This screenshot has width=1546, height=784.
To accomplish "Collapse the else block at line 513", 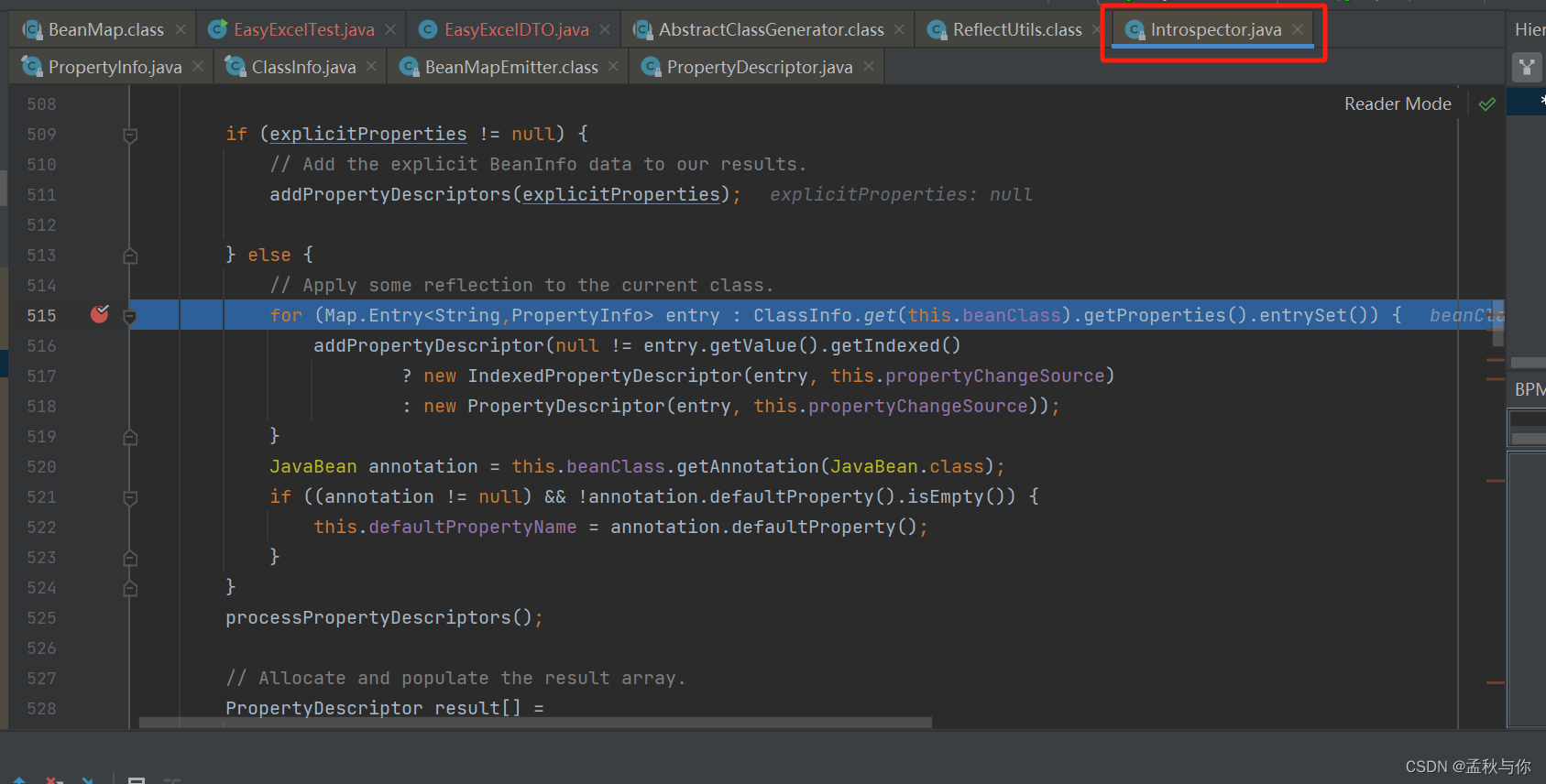I will click(130, 256).
